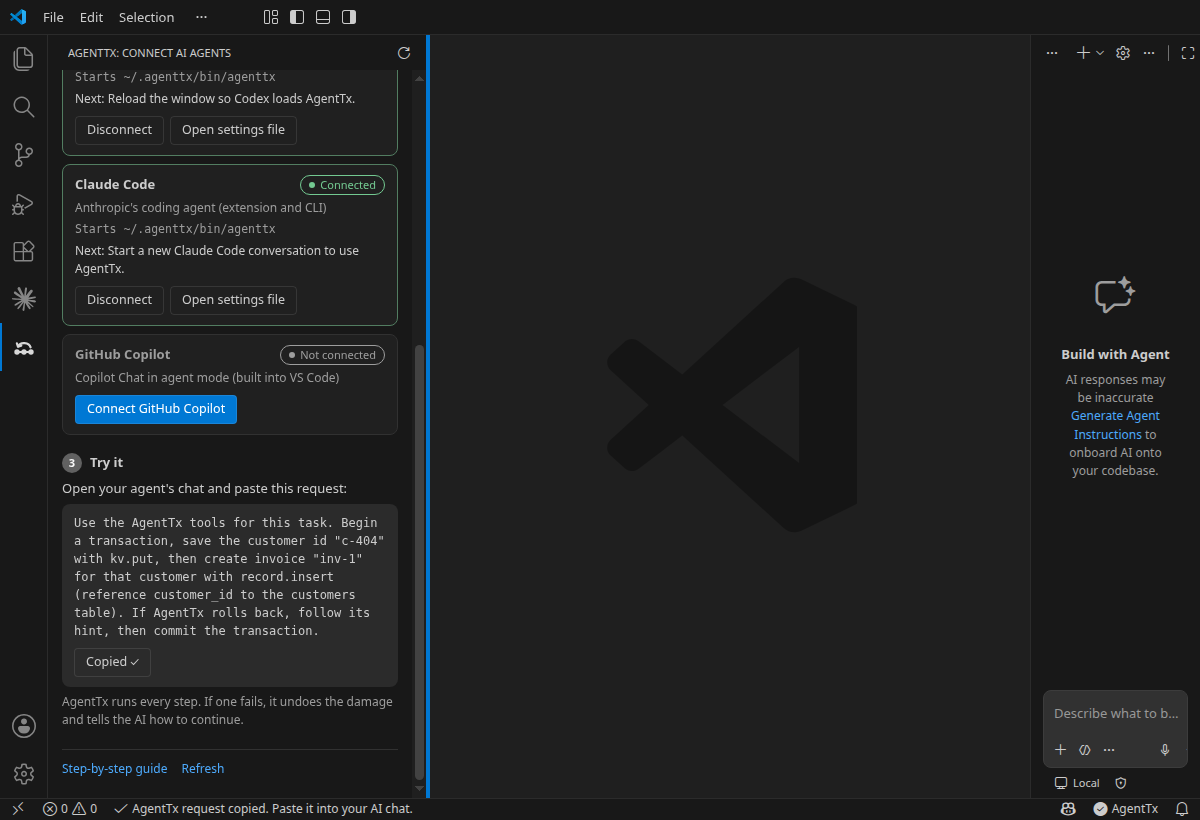Toggle the primary side bar from the title bar
Viewport: 1200px width, 820px height.
tap(297, 17)
